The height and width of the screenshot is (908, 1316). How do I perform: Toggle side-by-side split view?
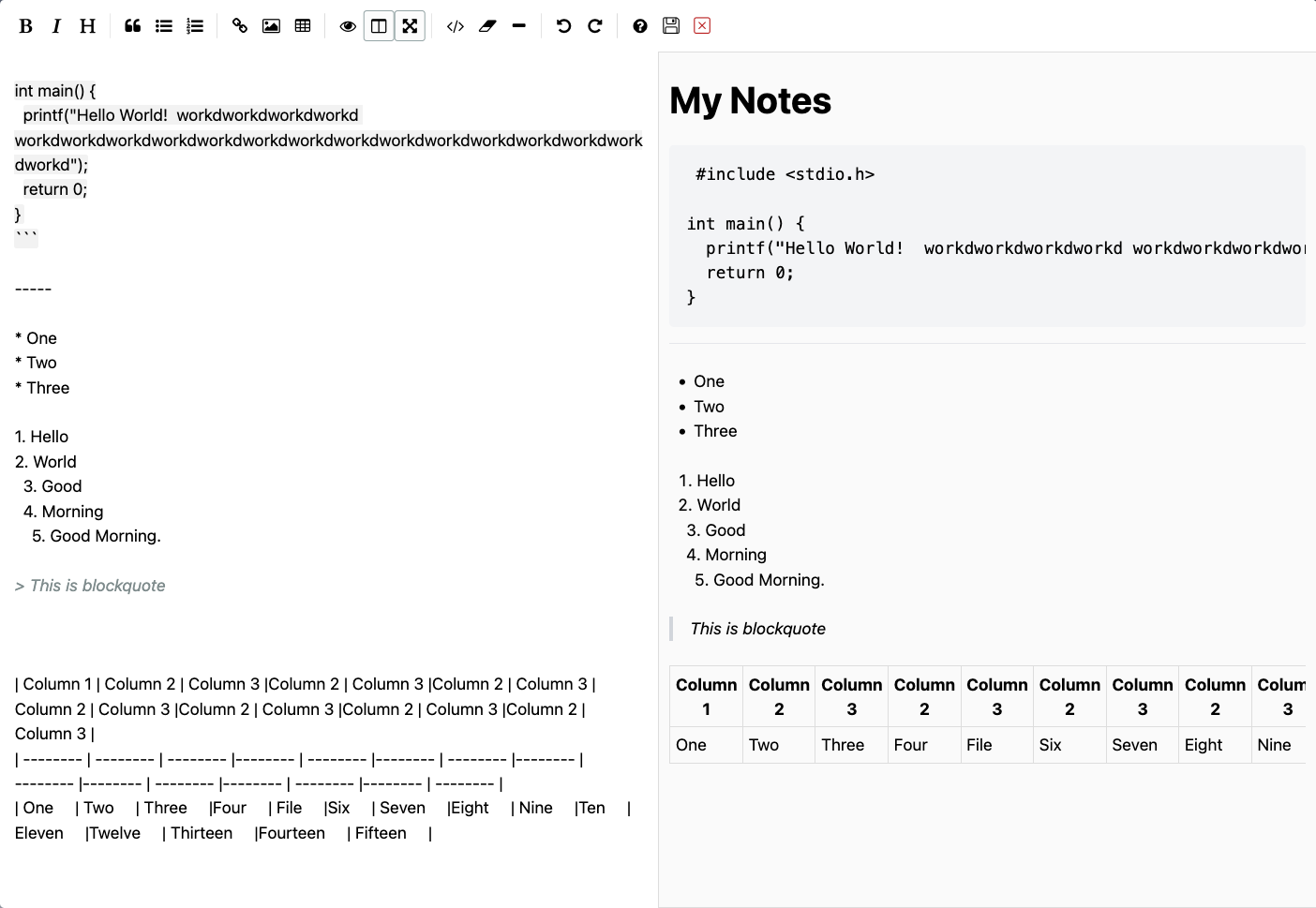point(379,26)
